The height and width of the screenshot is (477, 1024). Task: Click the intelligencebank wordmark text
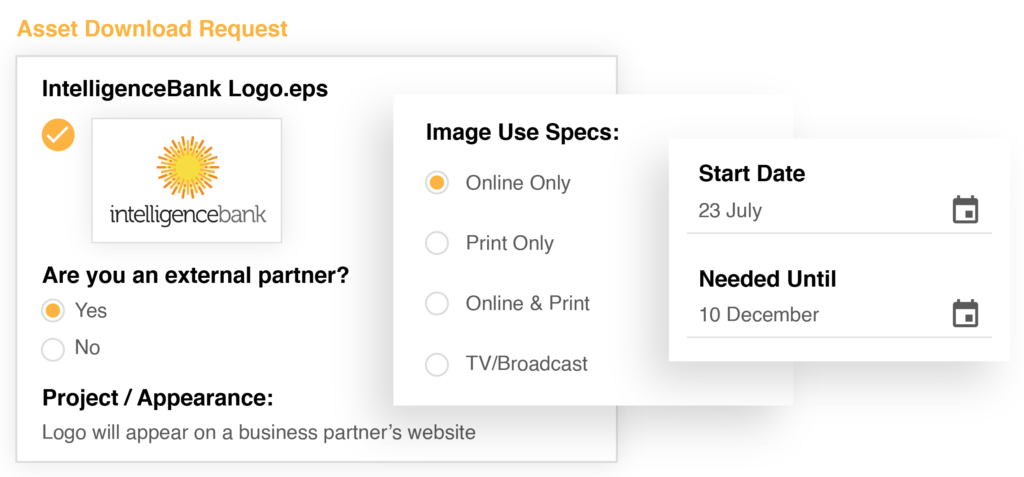pos(188,216)
